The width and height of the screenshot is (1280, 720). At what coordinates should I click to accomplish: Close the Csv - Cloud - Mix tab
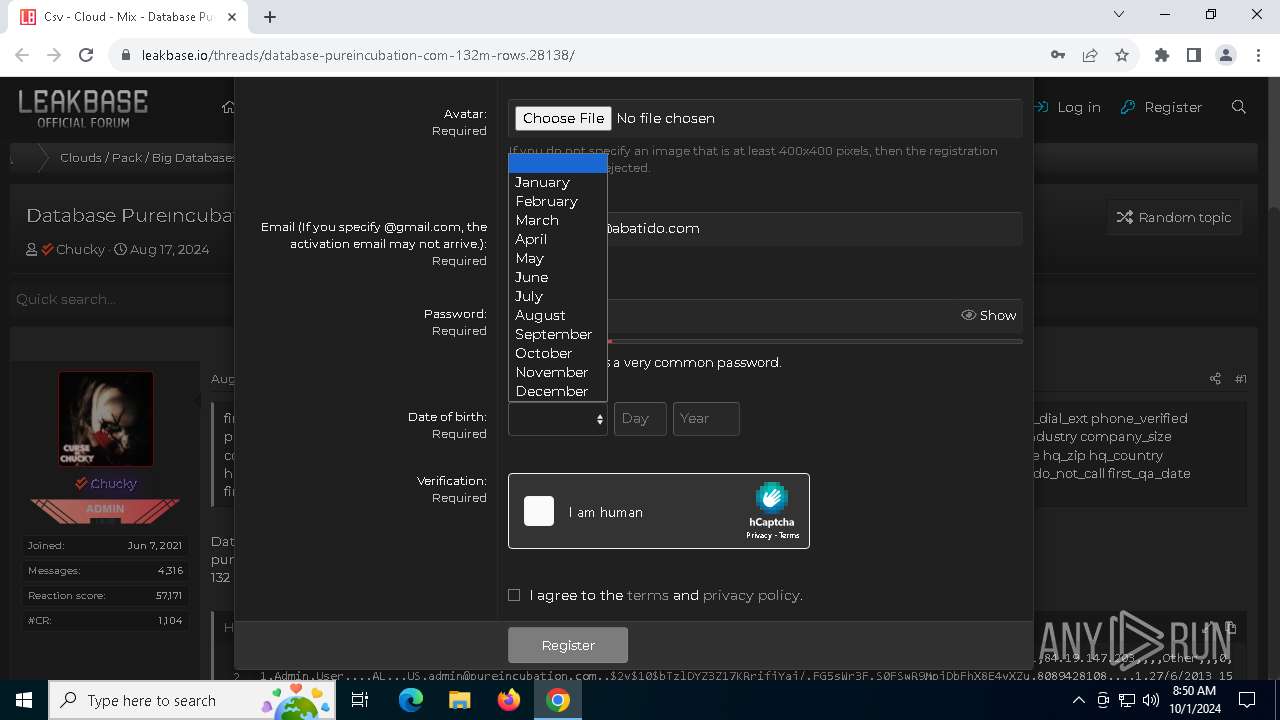click(234, 17)
